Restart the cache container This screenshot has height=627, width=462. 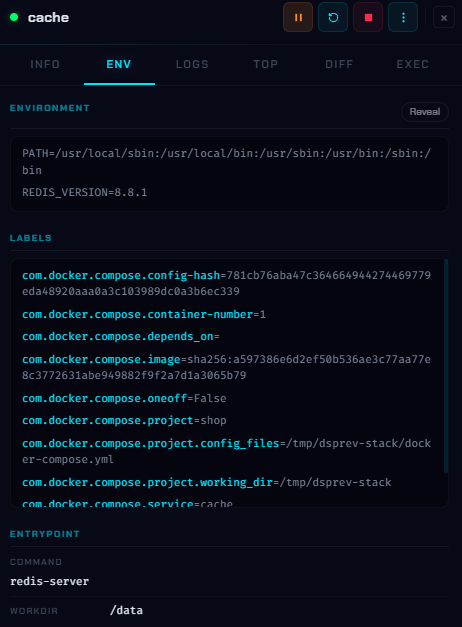(x=333, y=17)
